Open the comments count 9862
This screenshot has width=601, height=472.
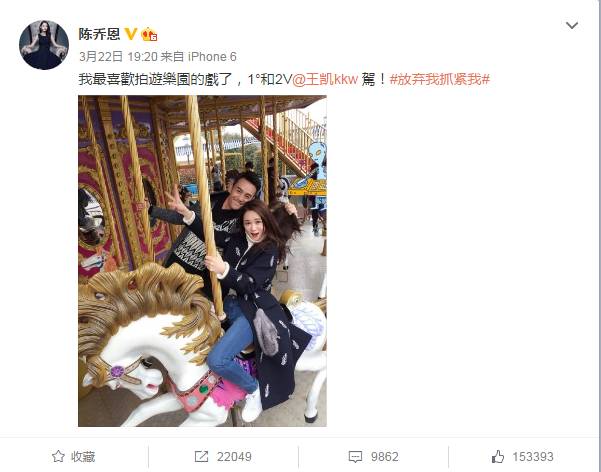(385, 457)
